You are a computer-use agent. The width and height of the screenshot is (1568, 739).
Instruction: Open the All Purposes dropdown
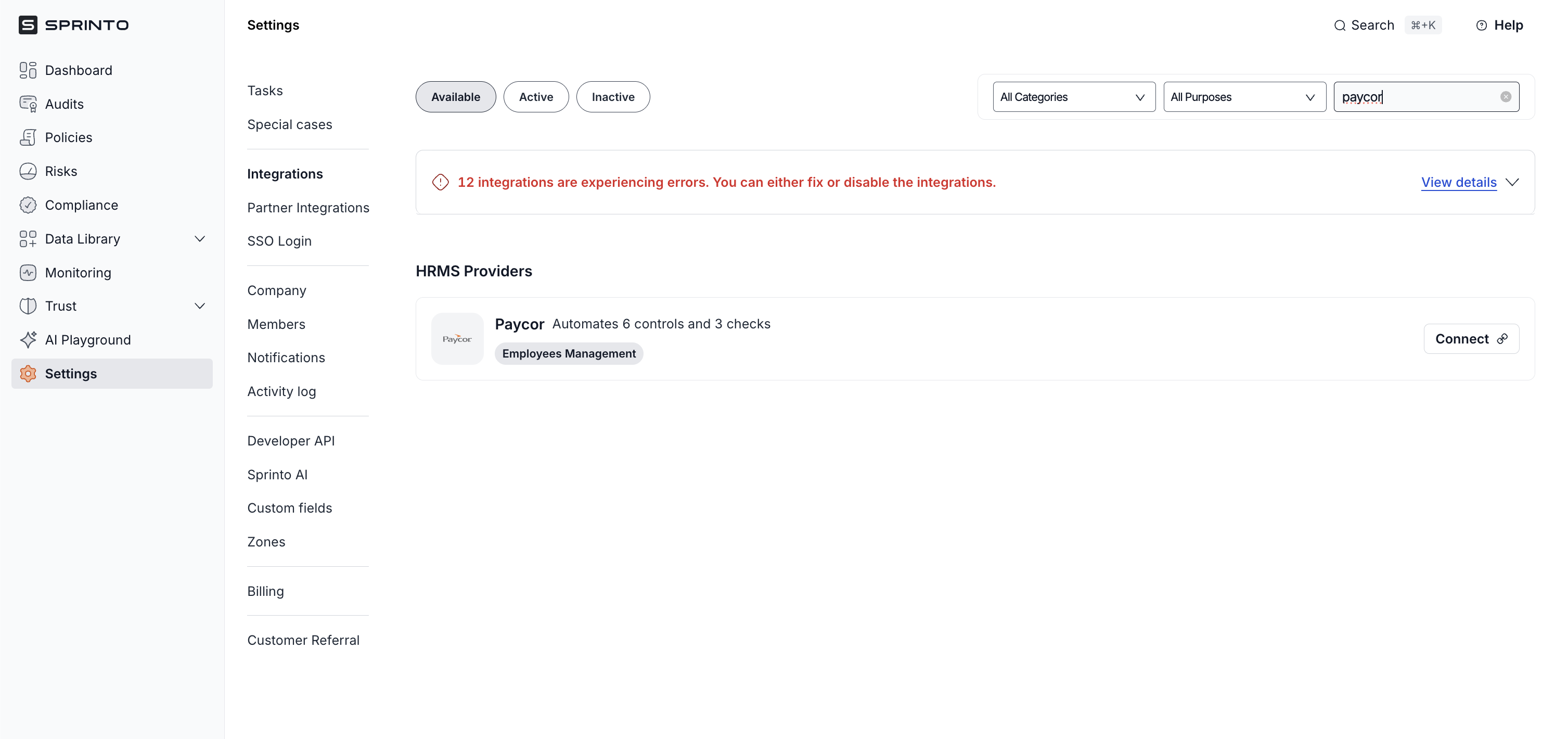pyautogui.click(x=1243, y=97)
